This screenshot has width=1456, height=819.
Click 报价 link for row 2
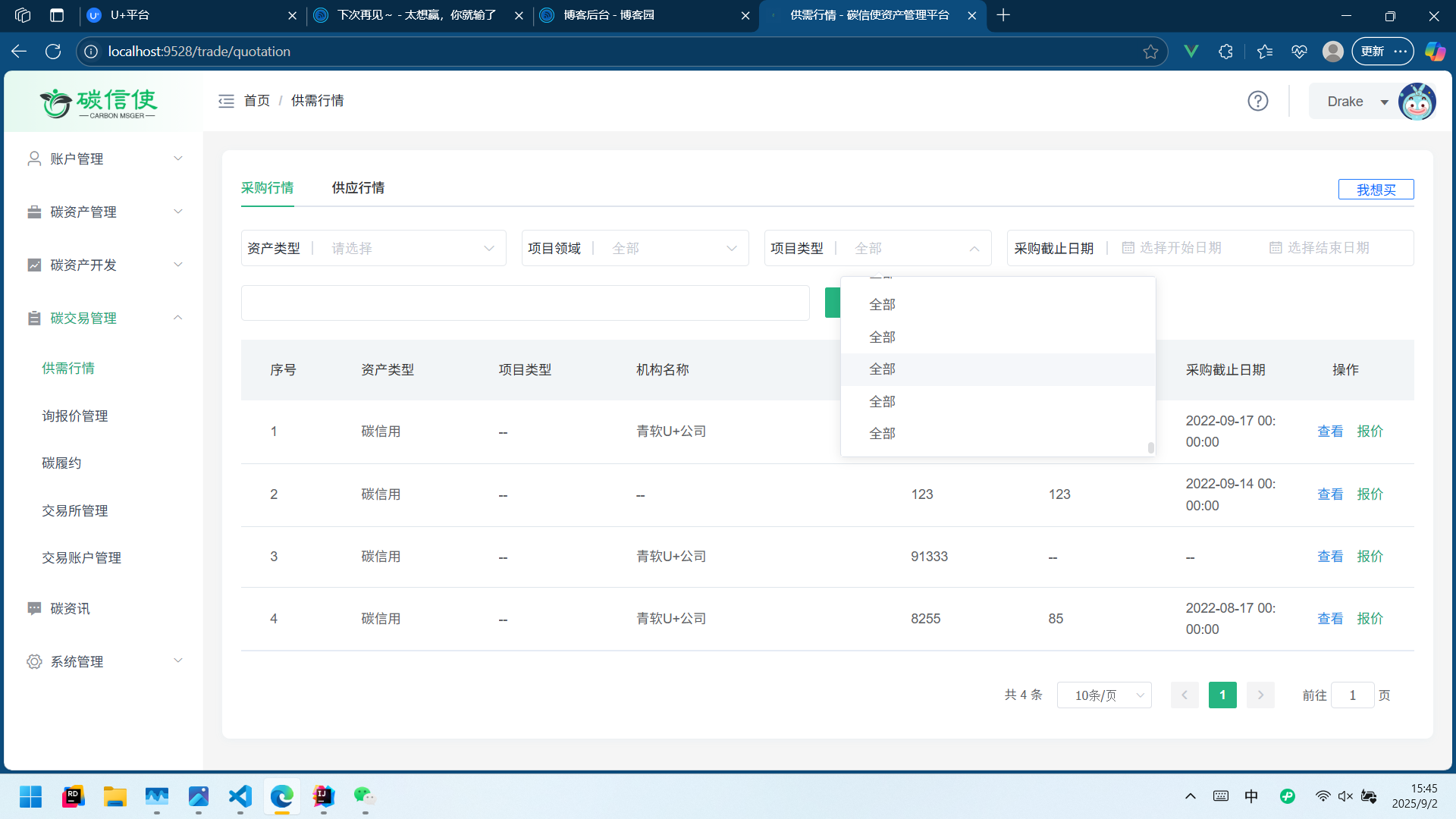click(x=1370, y=494)
